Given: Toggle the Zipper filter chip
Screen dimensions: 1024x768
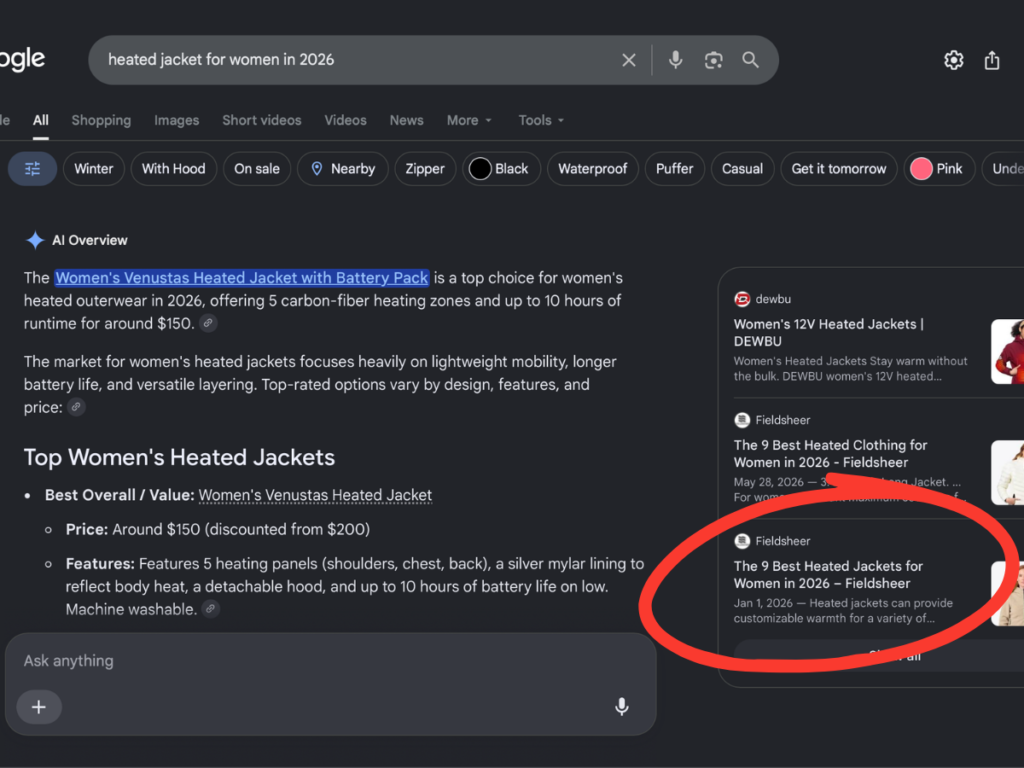Looking at the screenshot, I should pyautogui.click(x=425, y=168).
